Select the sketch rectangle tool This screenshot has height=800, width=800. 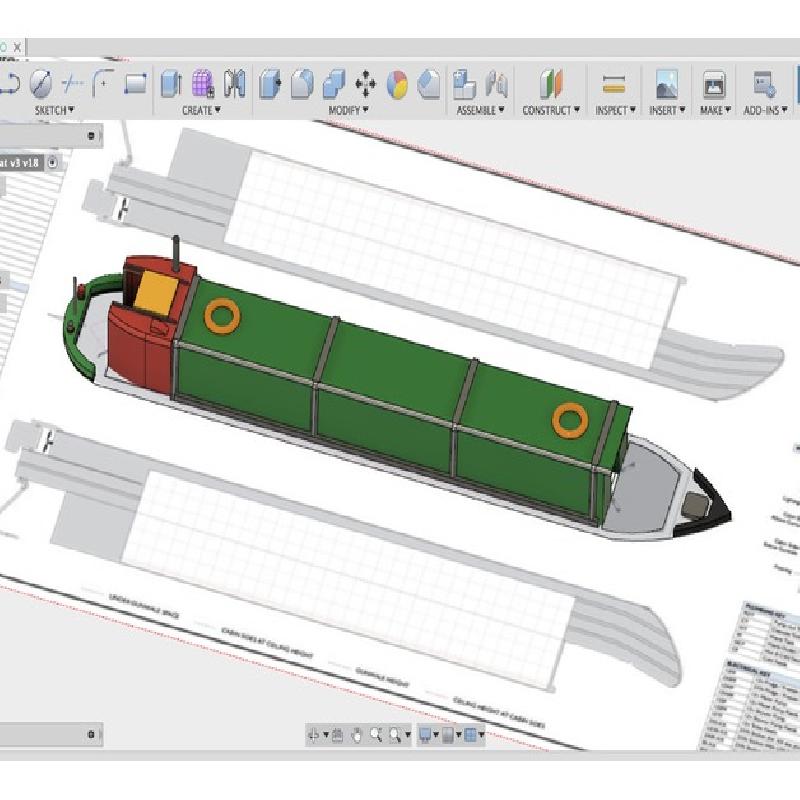point(135,84)
